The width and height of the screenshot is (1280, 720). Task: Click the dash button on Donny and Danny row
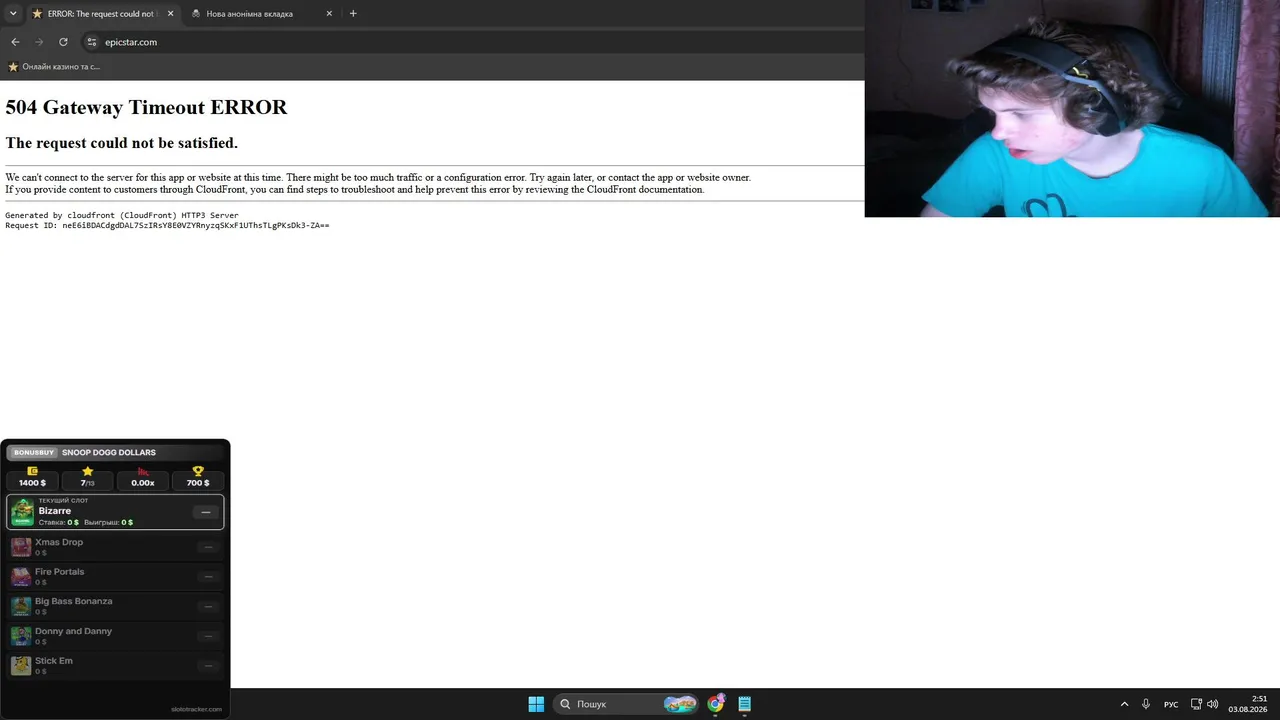coord(208,636)
